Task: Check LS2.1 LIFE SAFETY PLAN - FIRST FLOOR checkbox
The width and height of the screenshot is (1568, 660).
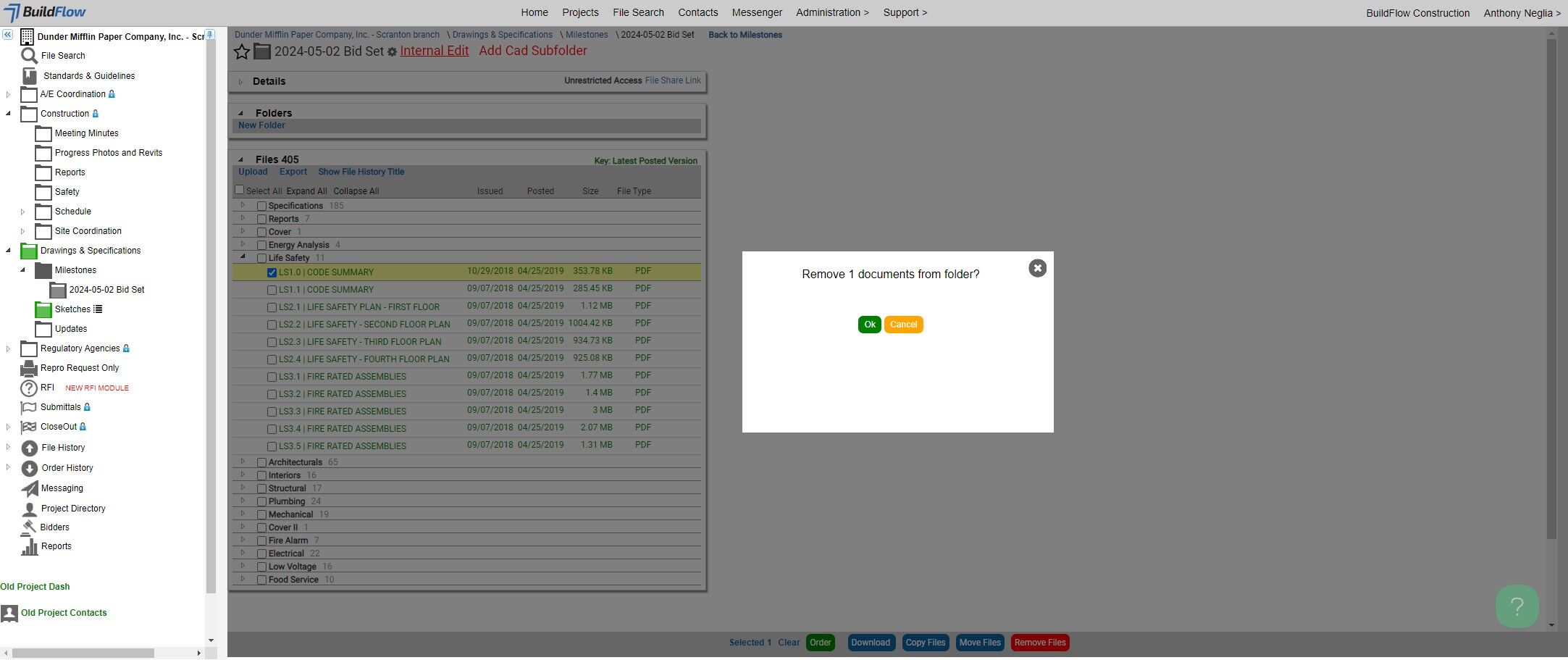Action: [x=272, y=307]
